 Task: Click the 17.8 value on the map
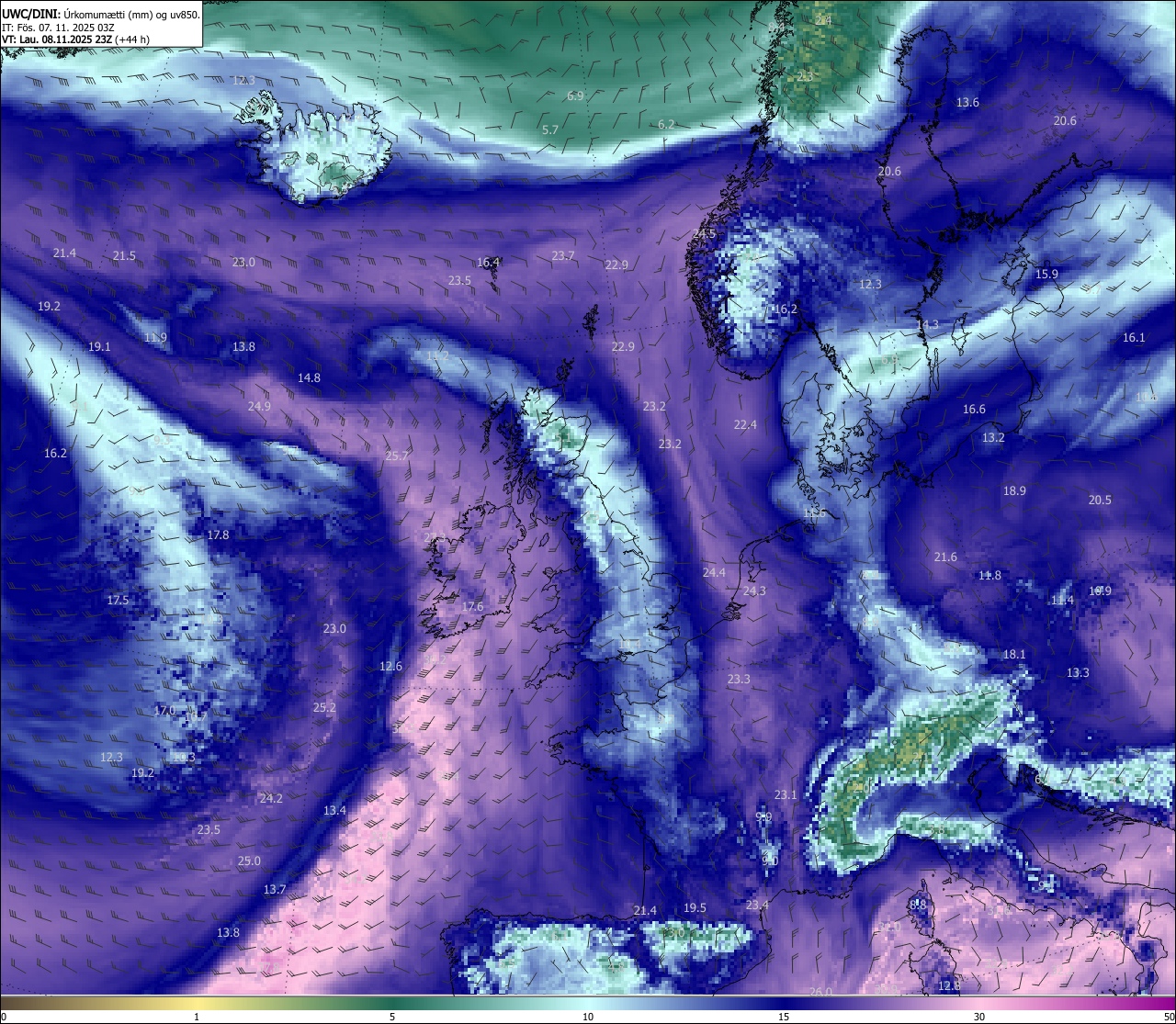point(218,535)
